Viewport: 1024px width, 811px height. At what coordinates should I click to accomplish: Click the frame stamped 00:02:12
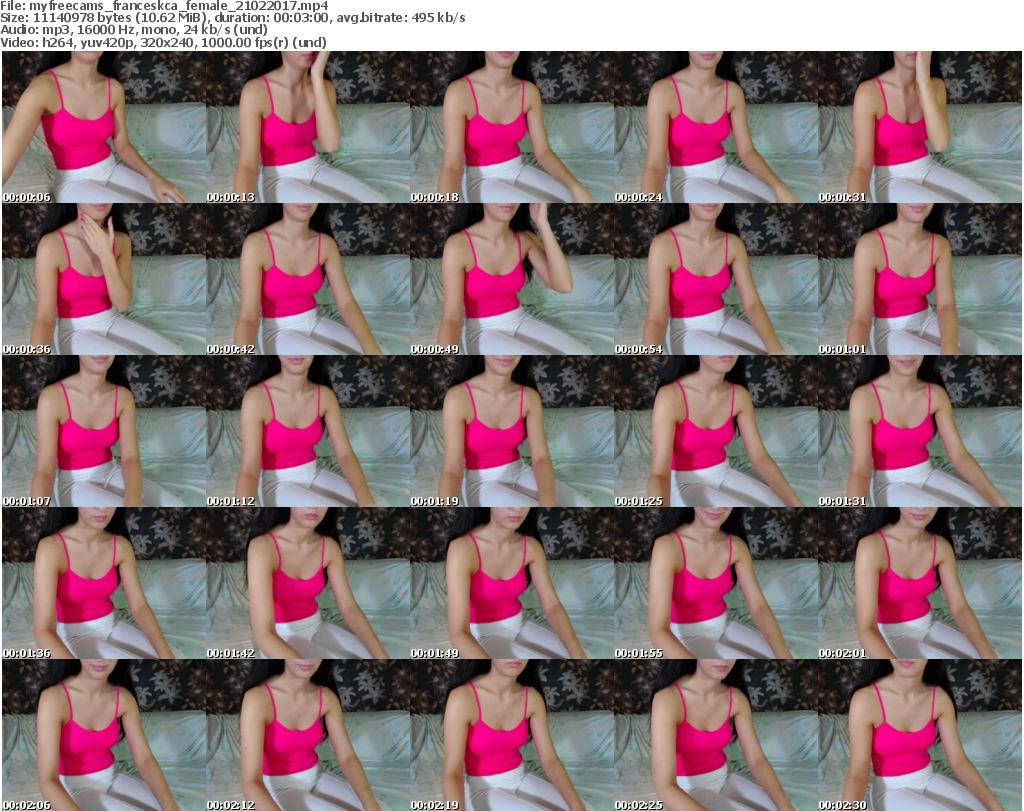(x=308, y=735)
